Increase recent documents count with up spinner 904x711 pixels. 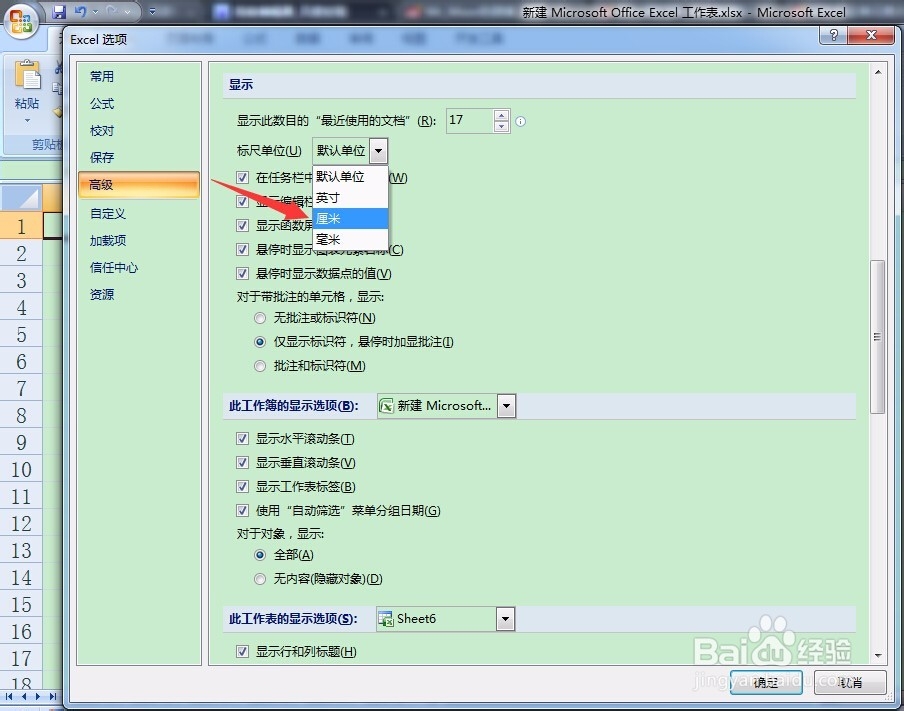(x=502, y=115)
